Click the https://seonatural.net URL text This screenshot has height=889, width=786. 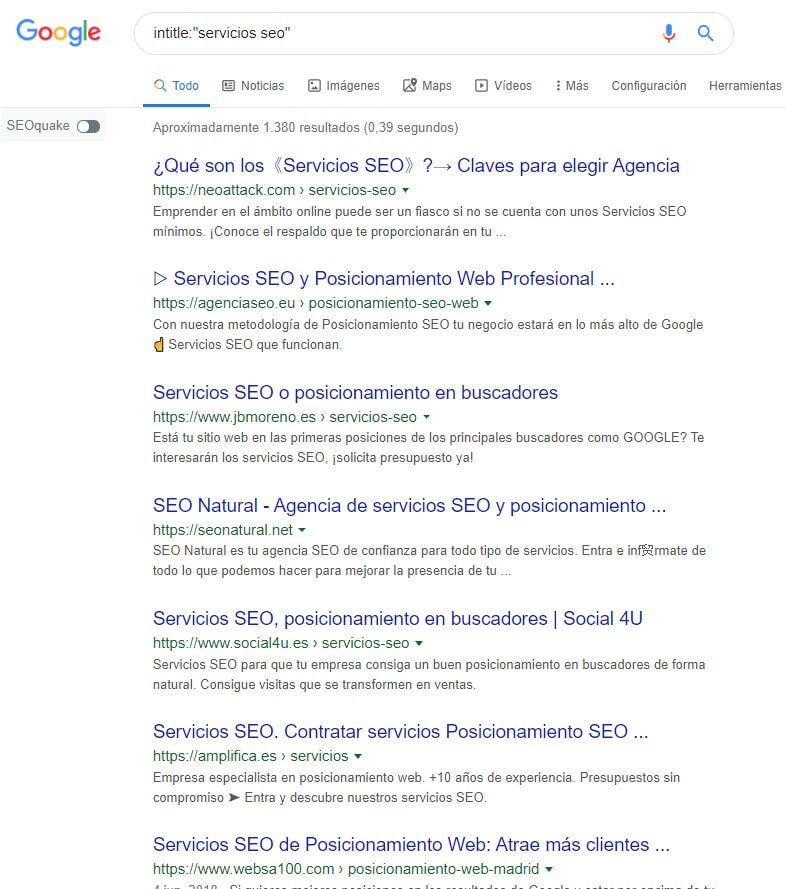coord(223,530)
